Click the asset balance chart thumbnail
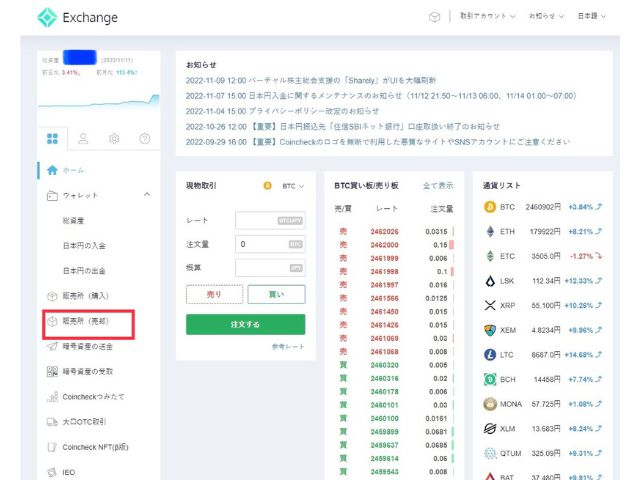 pyautogui.click(x=98, y=101)
